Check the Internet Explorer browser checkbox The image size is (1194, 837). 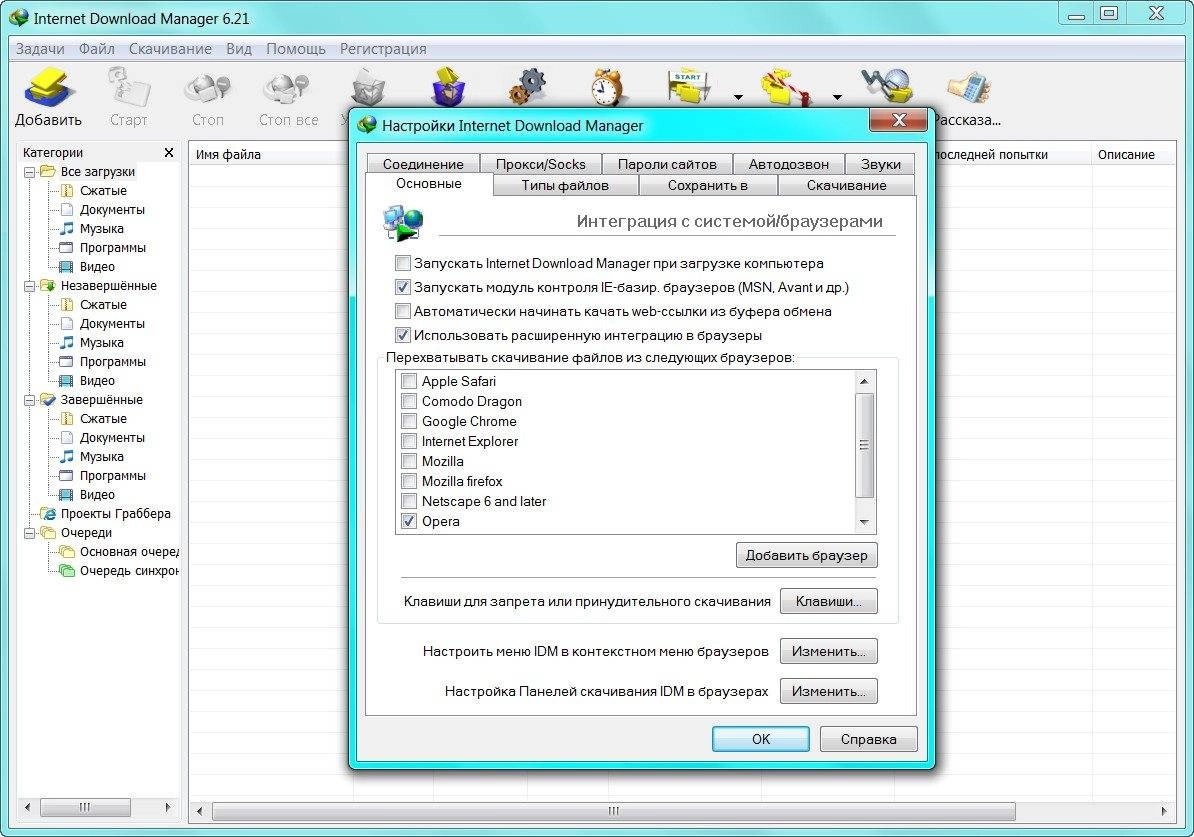(x=409, y=441)
